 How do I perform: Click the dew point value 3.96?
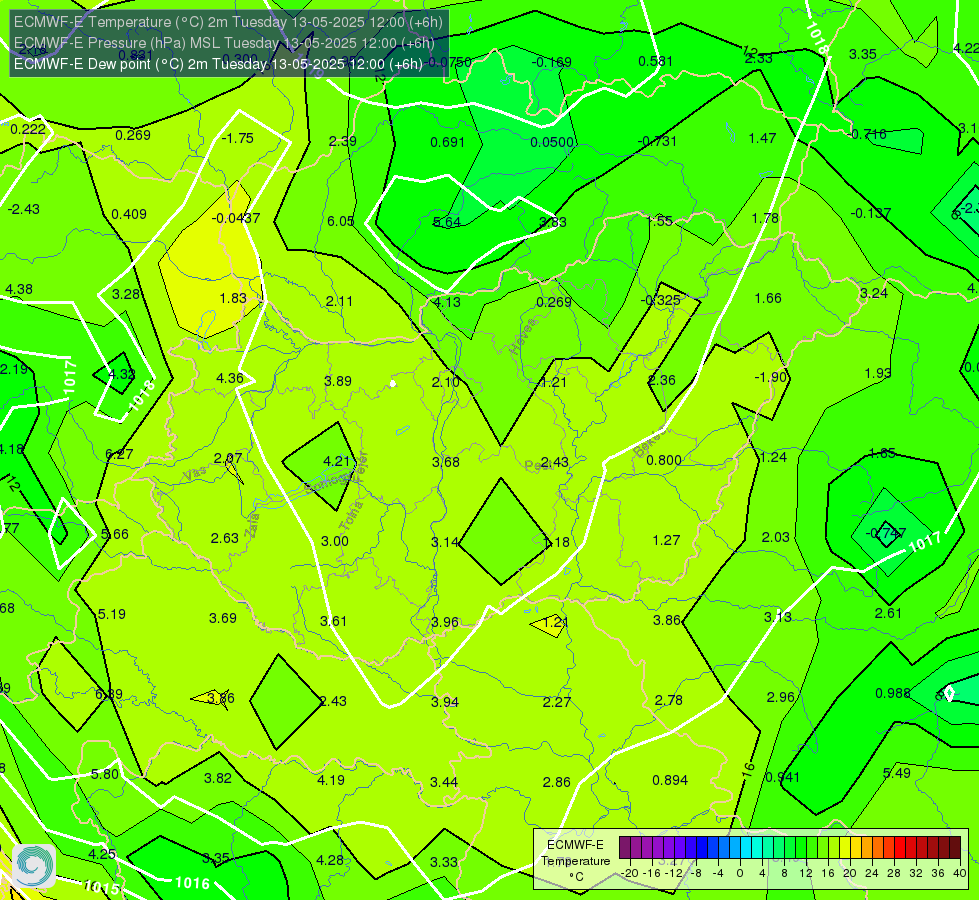pos(445,623)
